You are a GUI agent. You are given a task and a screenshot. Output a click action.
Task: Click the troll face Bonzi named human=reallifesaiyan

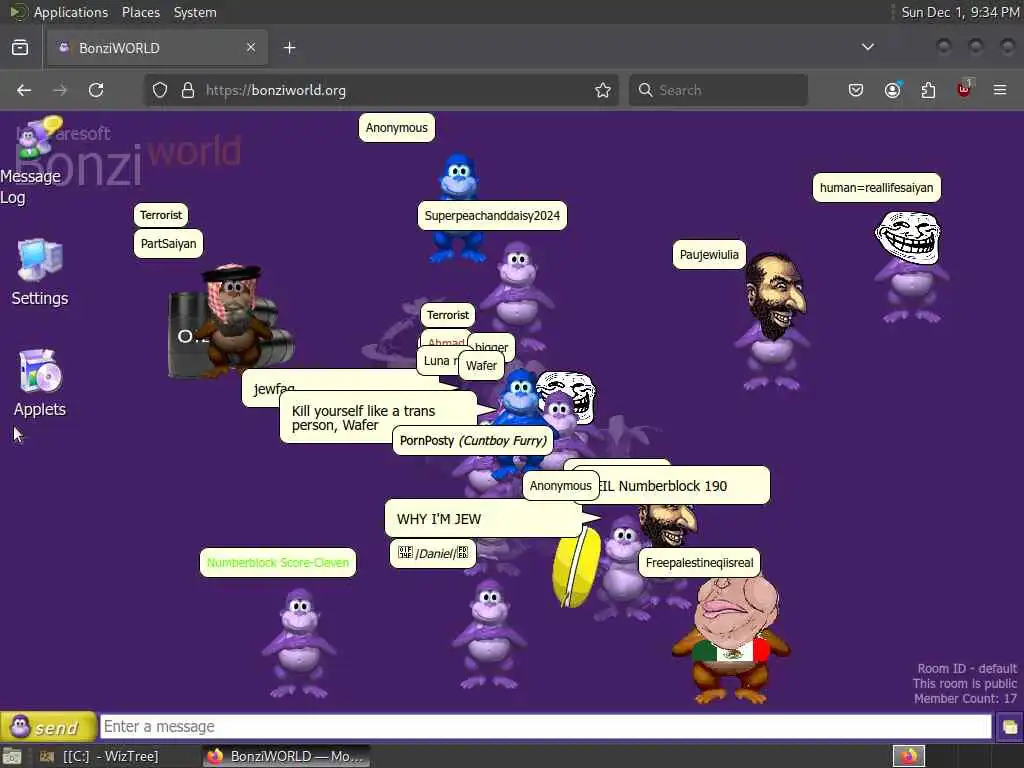coord(910,267)
